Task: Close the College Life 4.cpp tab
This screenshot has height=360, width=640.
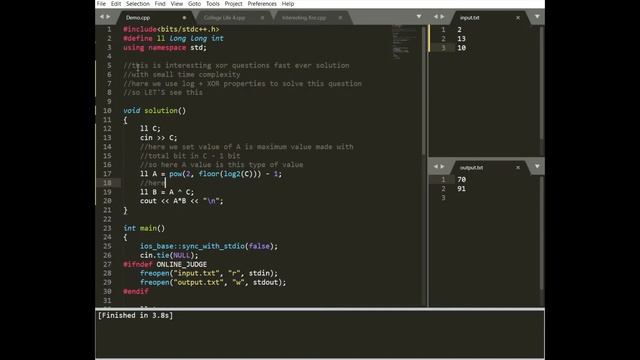Action: tap(262, 18)
